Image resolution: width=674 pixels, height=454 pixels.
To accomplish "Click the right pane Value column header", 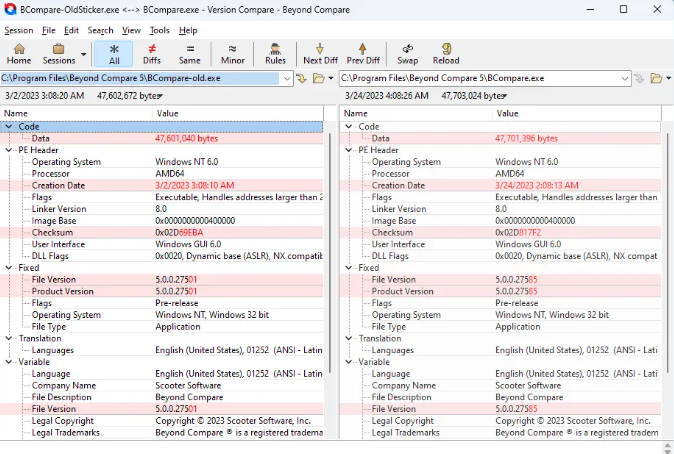I will (x=576, y=114).
